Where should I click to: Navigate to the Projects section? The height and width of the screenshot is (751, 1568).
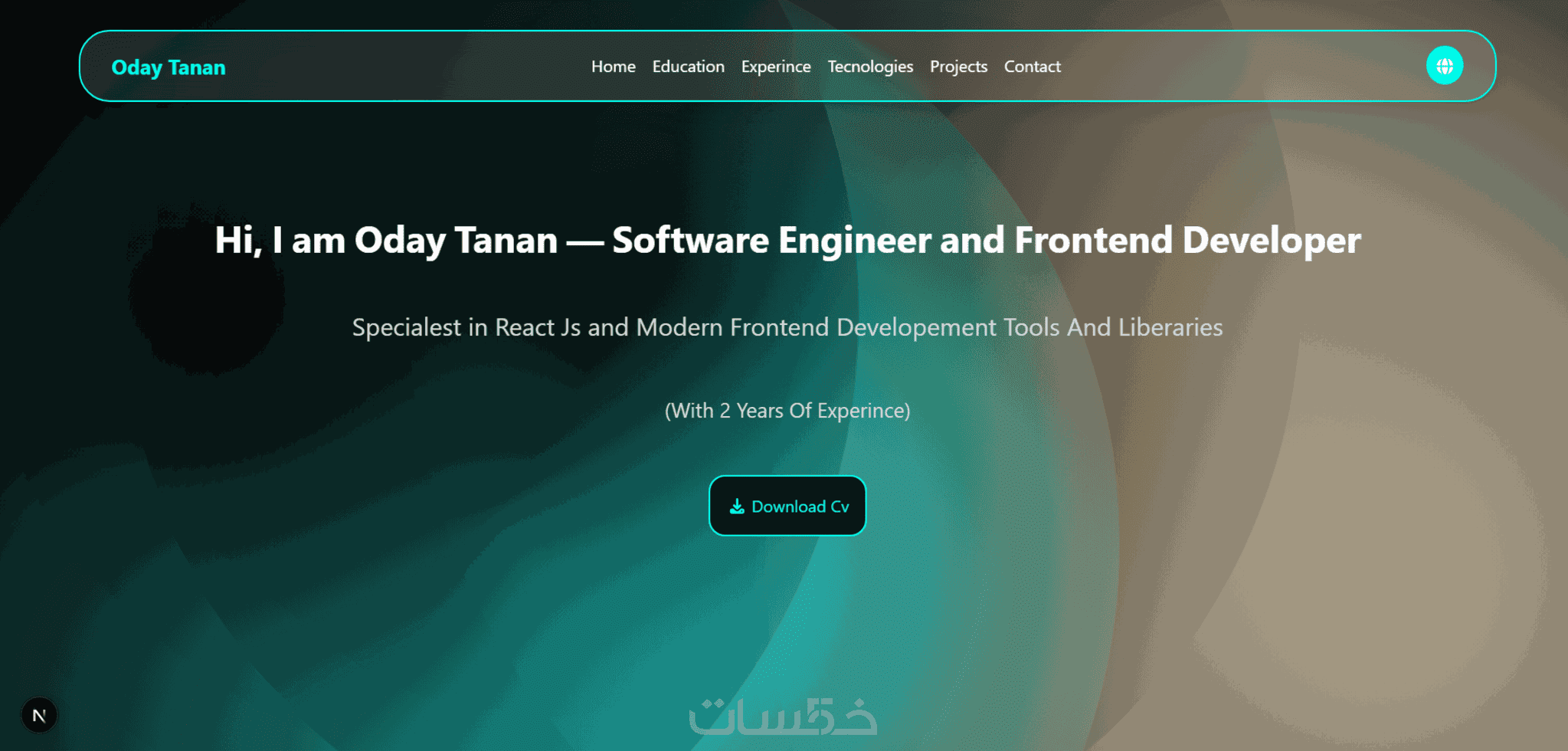point(958,67)
